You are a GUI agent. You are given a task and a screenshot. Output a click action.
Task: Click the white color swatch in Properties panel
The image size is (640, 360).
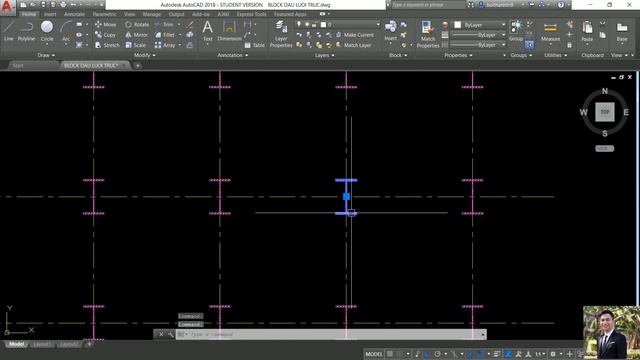point(458,25)
